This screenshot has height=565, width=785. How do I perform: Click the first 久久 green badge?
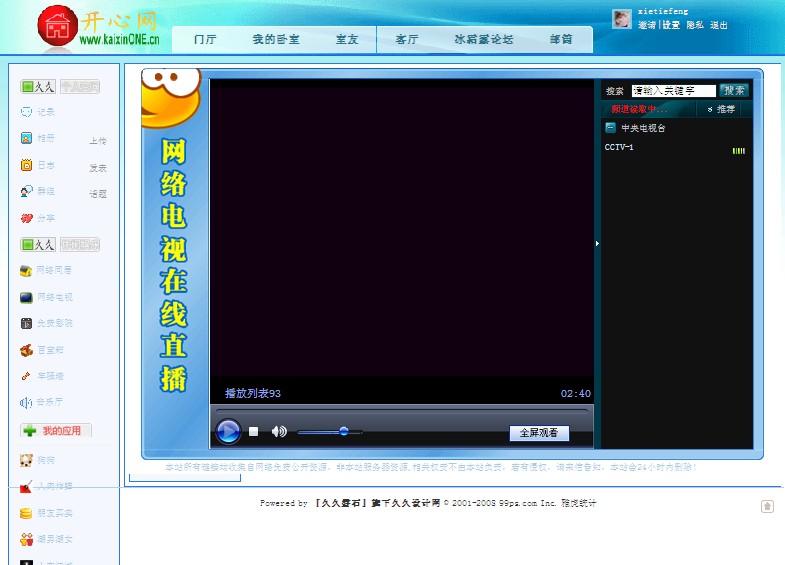pos(38,87)
